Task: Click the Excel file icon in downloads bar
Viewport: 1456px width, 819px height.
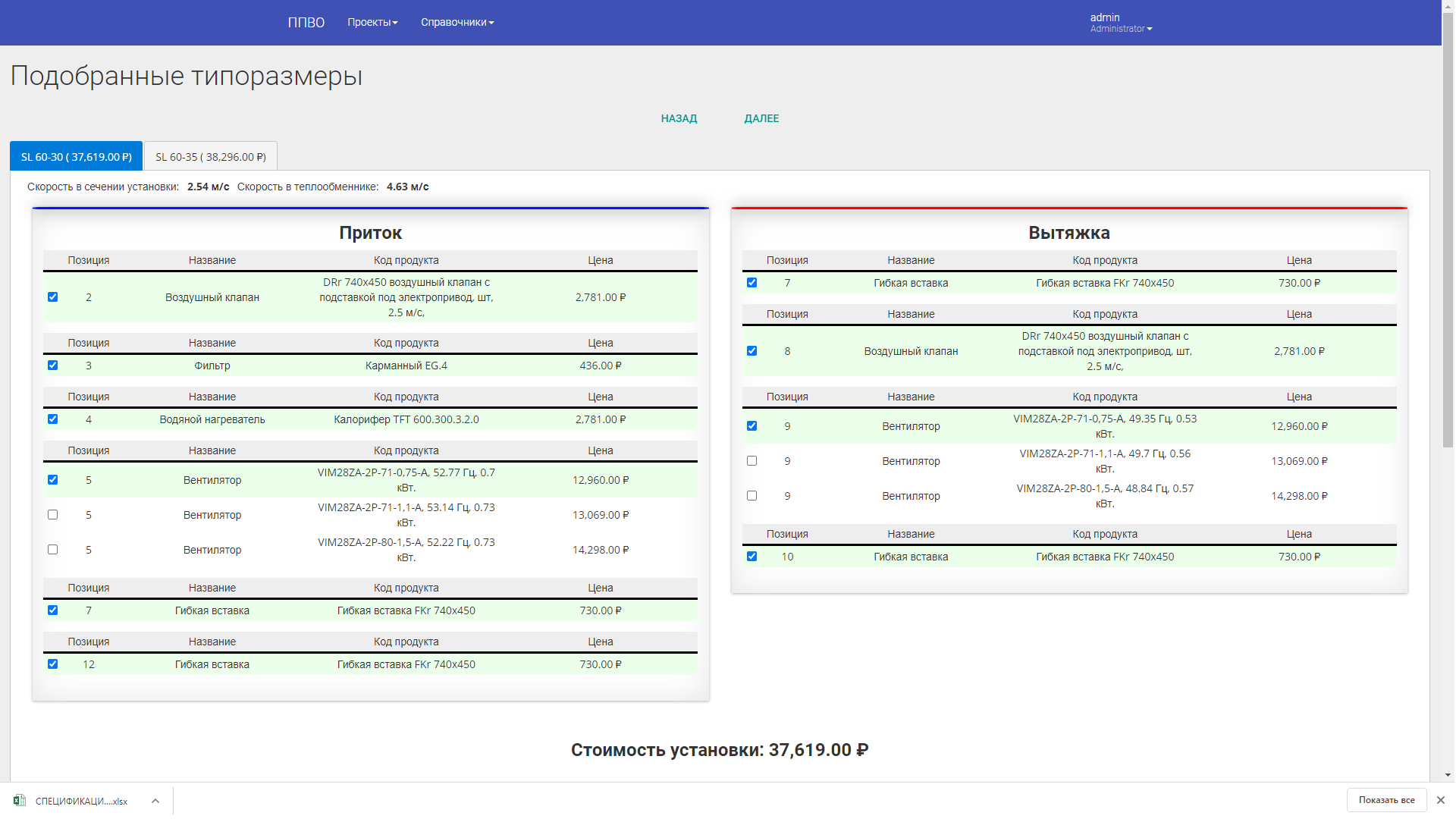Action: 20,801
